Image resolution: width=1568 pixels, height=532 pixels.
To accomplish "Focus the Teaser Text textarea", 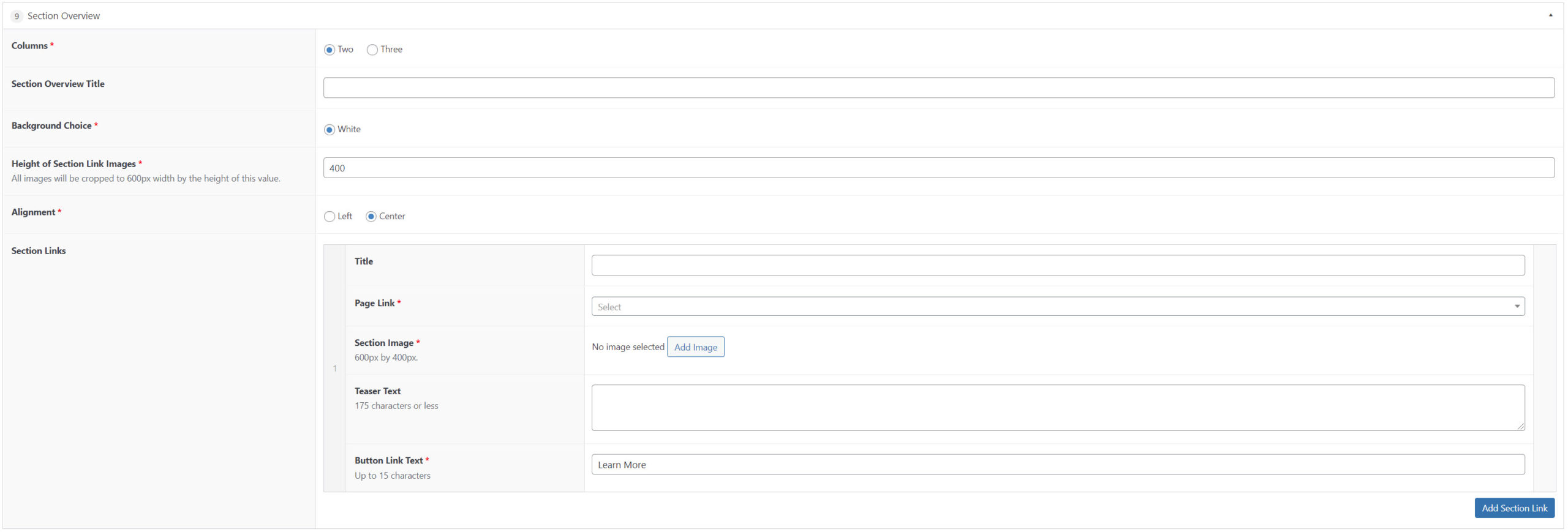I will point(1058,407).
